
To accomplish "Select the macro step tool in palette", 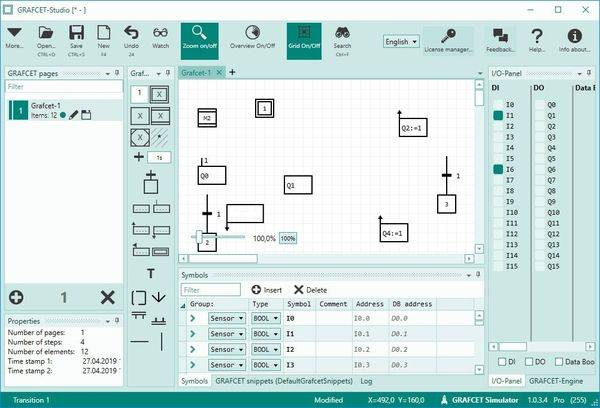I will pyautogui.click(x=160, y=116).
